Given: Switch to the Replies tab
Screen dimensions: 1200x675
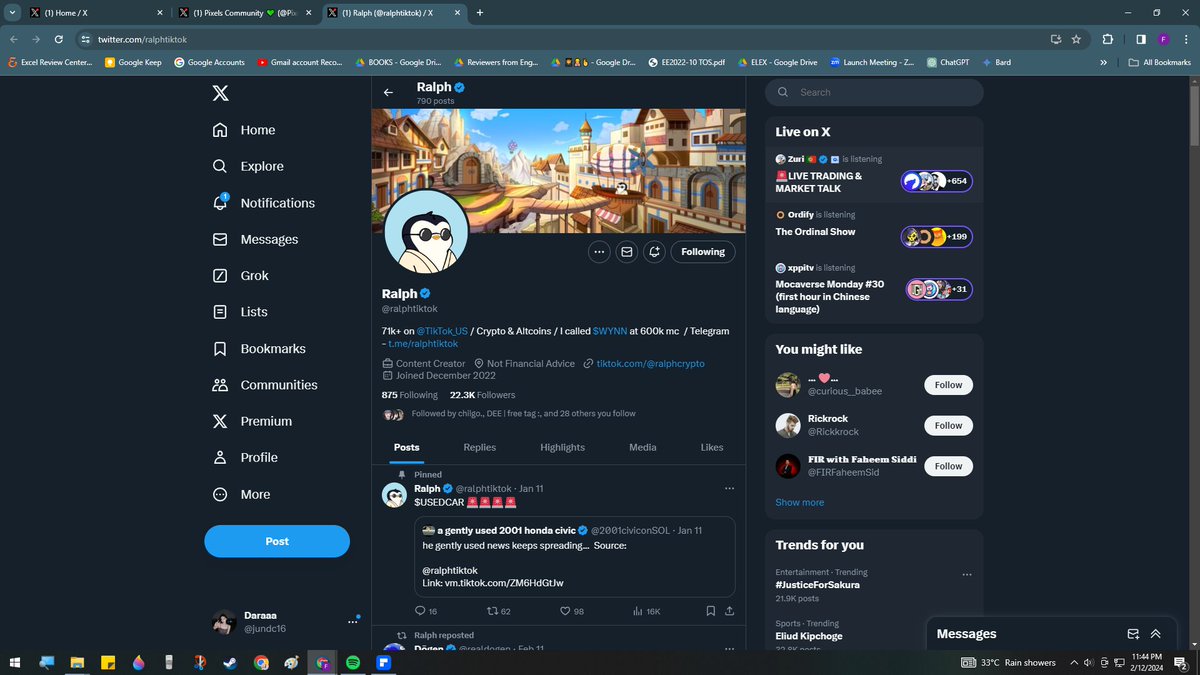Looking at the screenshot, I should point(480,448).
